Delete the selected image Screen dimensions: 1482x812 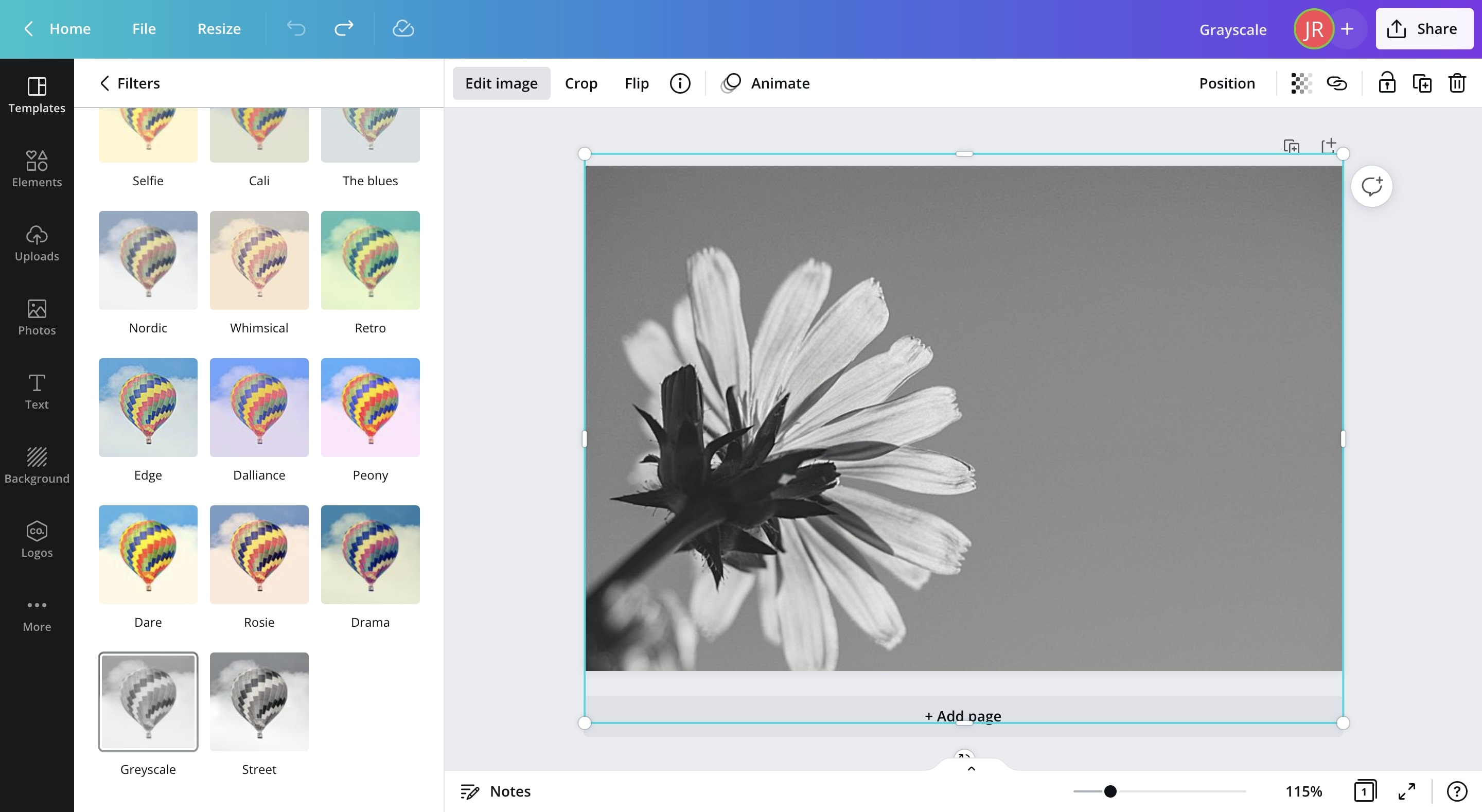click(1457, 83)
